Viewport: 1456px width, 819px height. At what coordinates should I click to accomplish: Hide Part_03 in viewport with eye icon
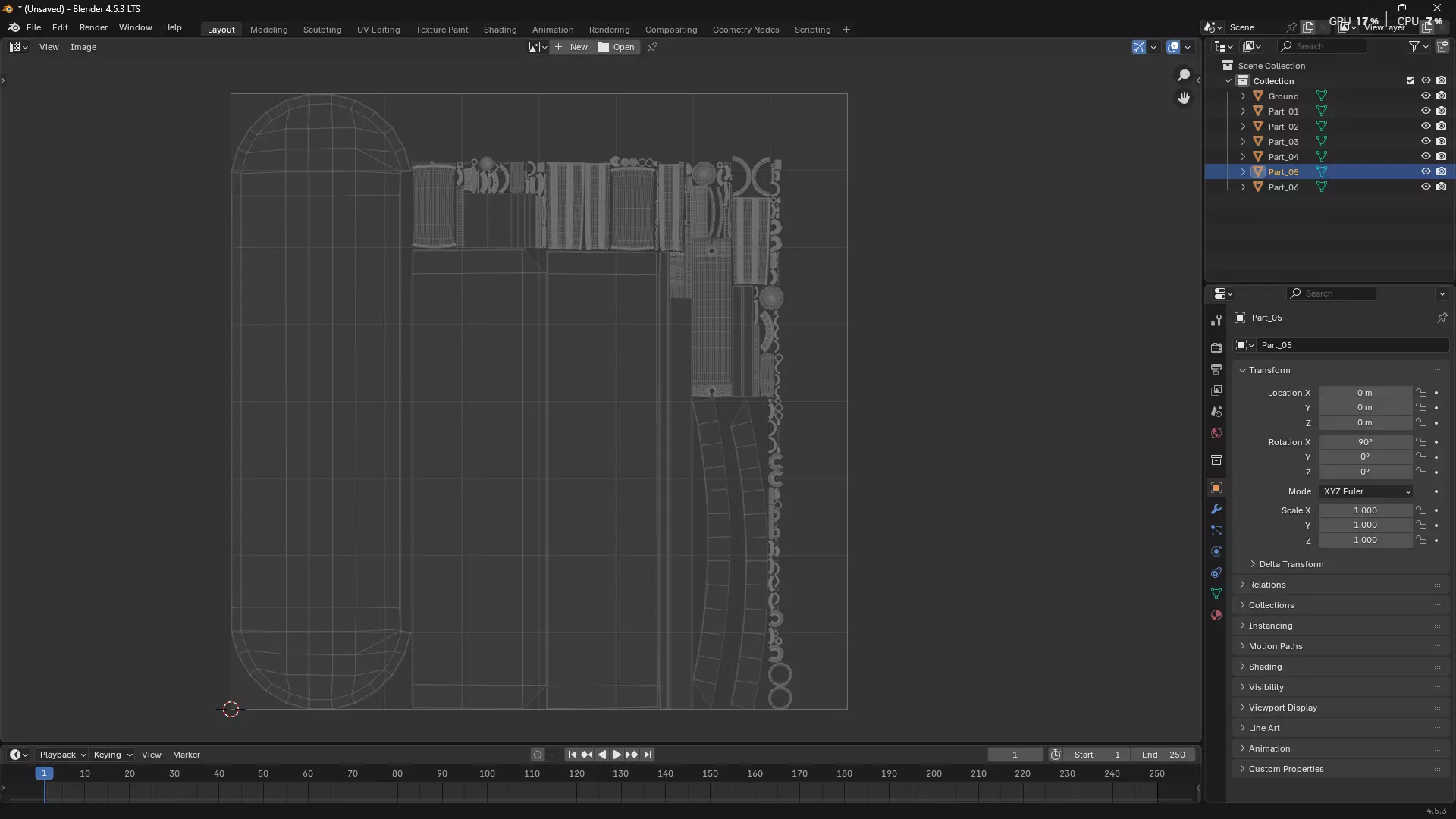[1426, 142]
